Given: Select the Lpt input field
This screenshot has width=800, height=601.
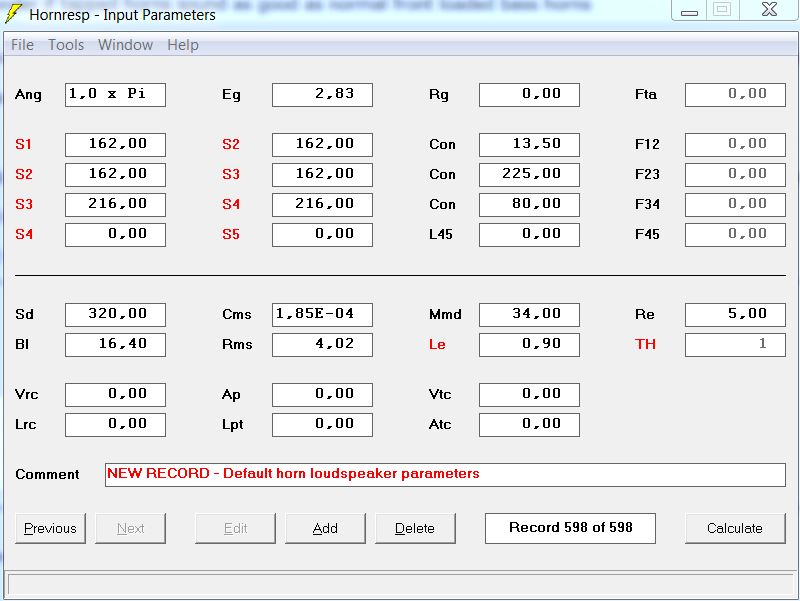Looking at the screenshot, I should point(322,425).
